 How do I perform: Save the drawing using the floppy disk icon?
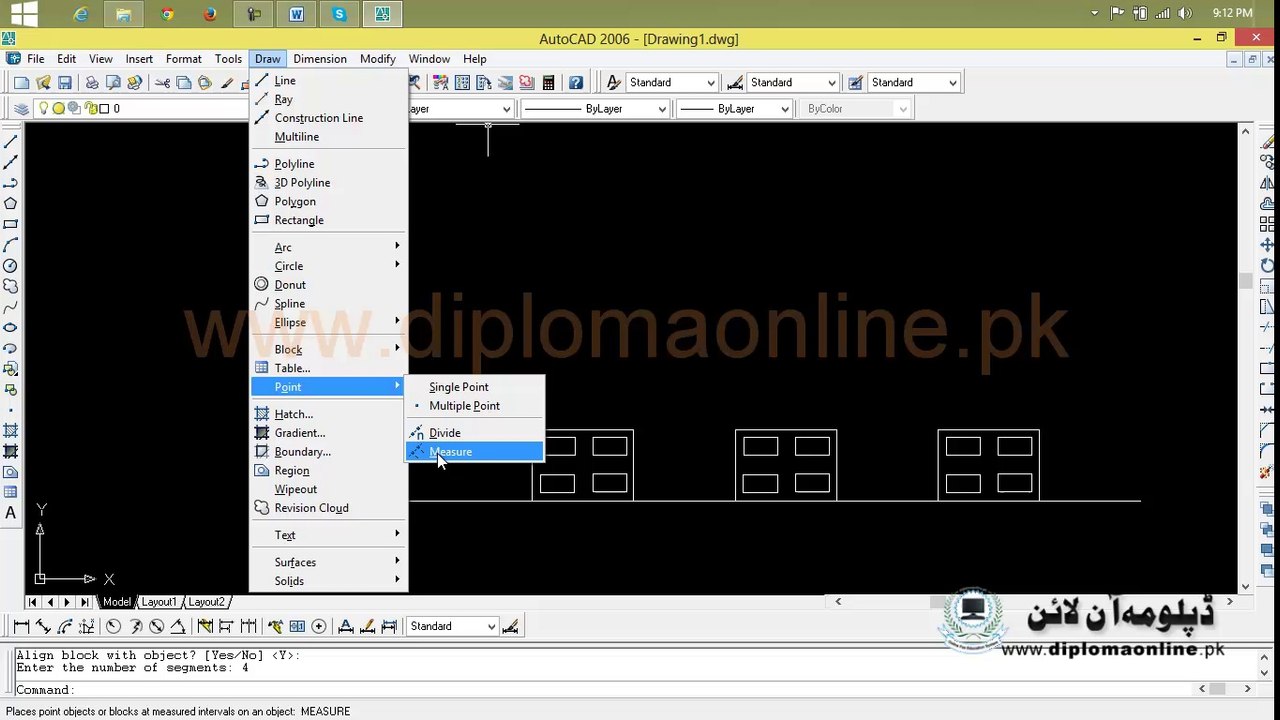(65, 83)
